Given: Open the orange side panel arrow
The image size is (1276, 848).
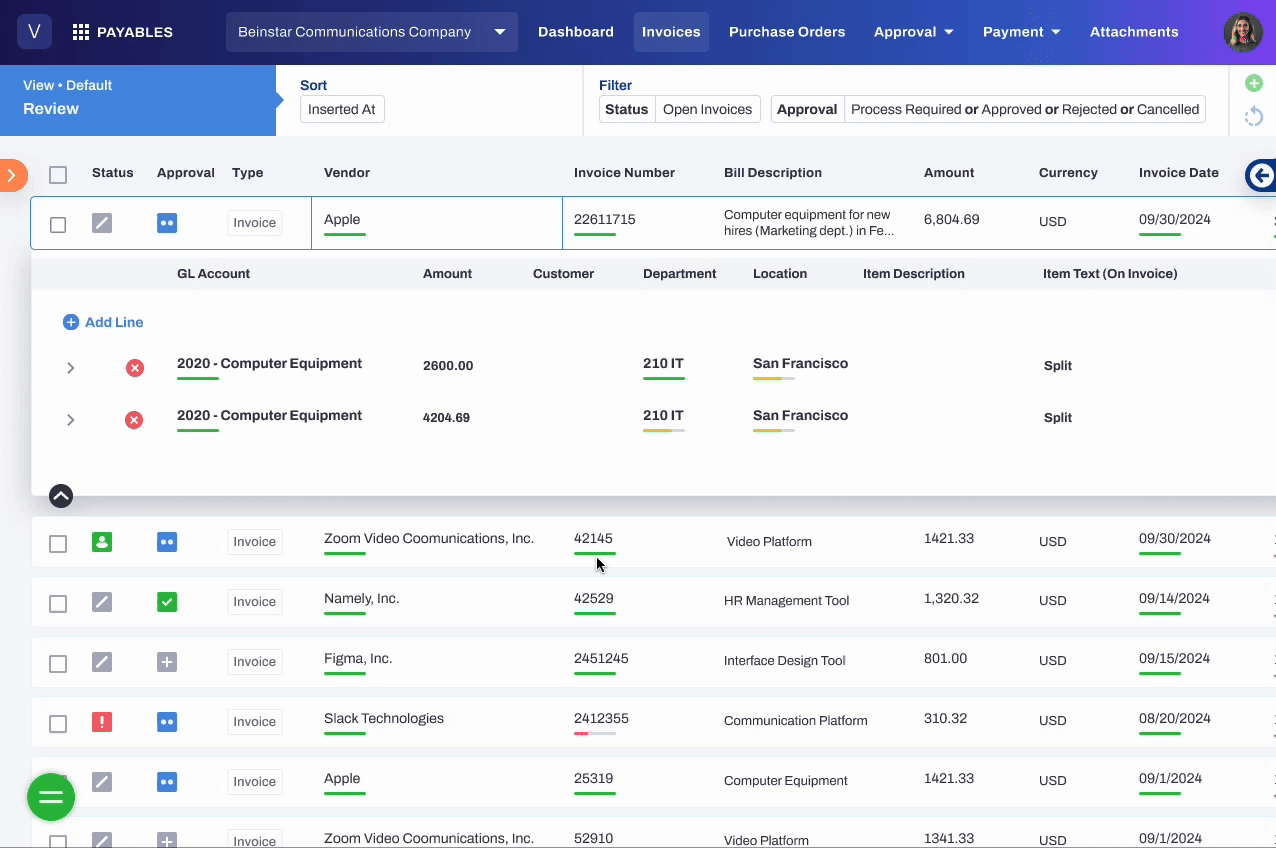Looking at the screenshot, I should (11, 176).
